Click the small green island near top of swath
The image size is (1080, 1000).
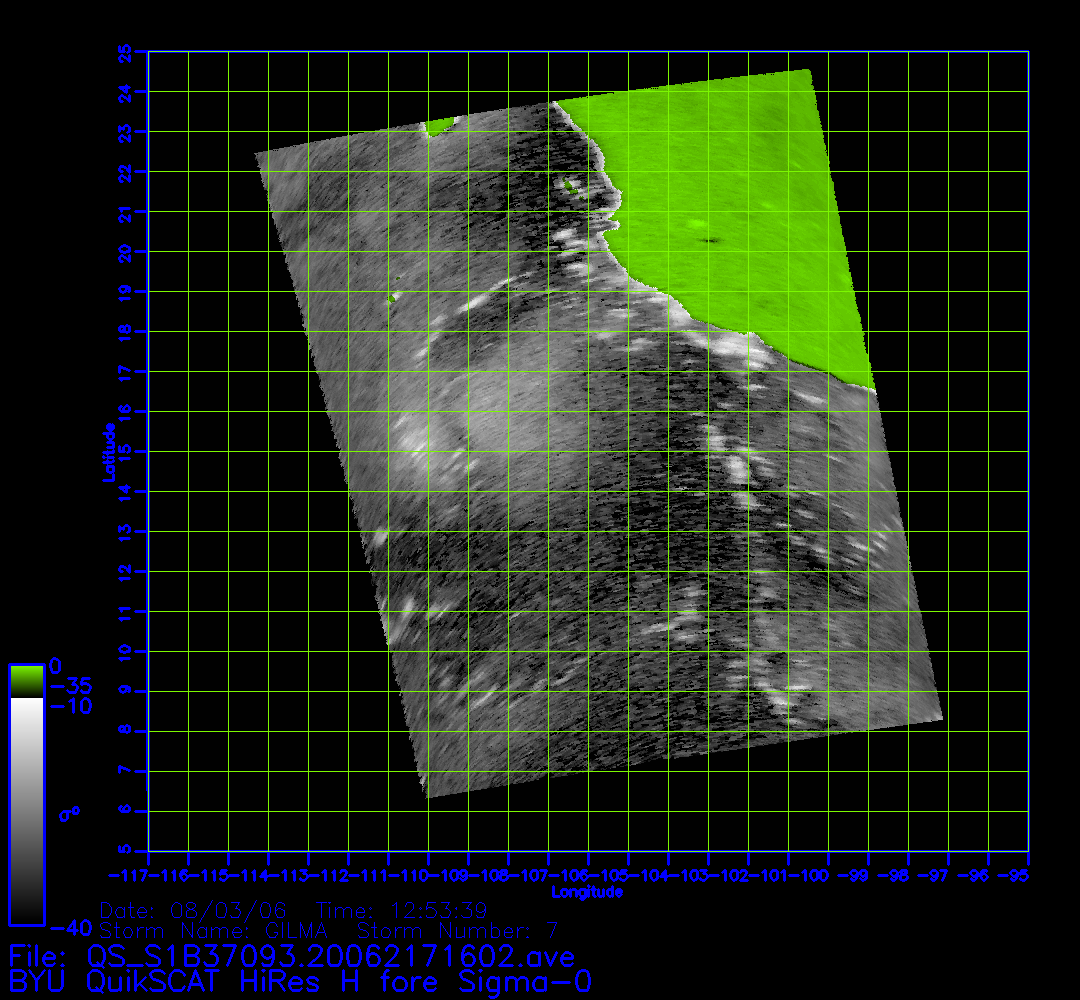pyautogui.click(x=437, y=127)
